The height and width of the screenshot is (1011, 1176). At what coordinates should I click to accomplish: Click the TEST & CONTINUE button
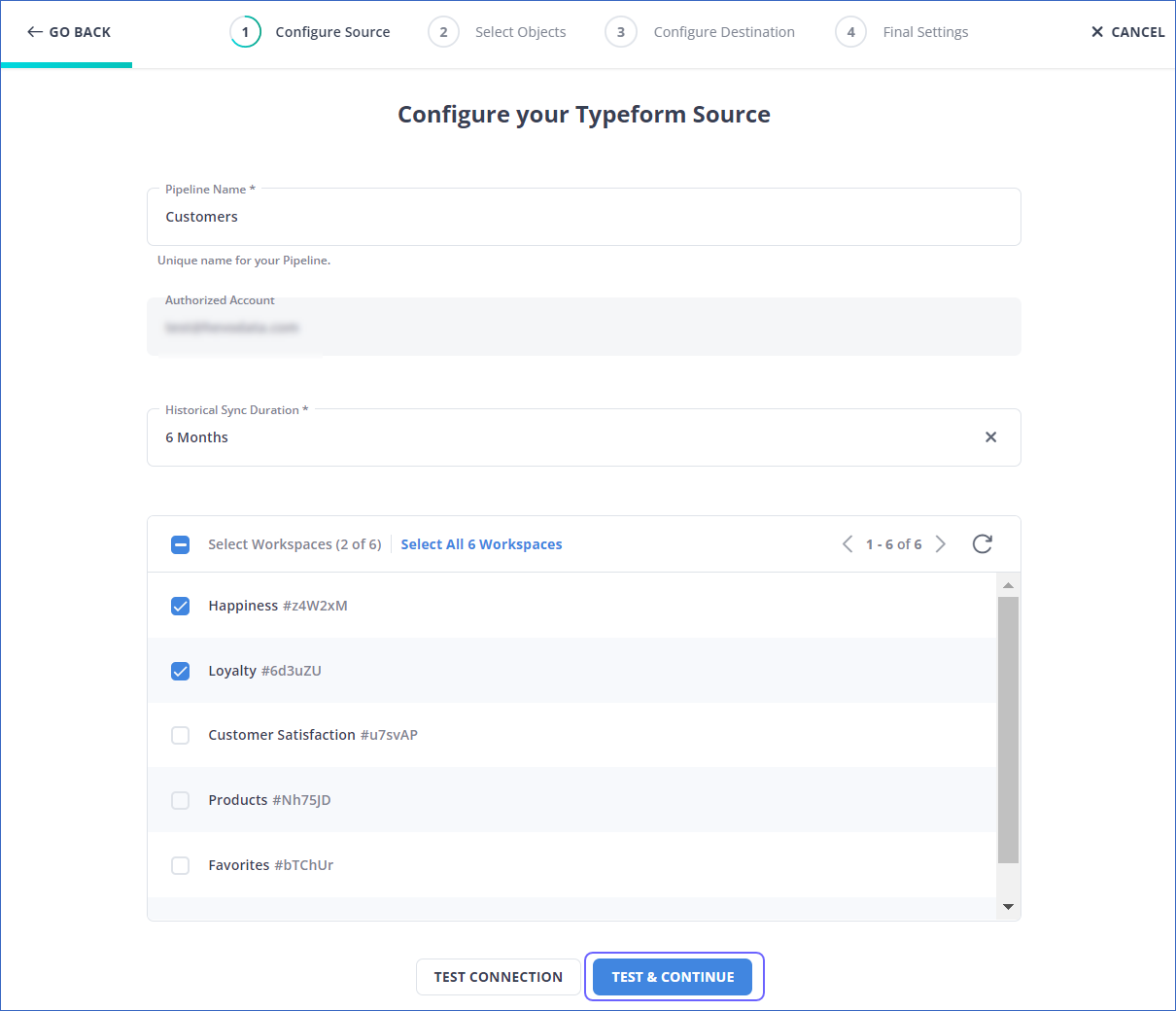(673, 977)
